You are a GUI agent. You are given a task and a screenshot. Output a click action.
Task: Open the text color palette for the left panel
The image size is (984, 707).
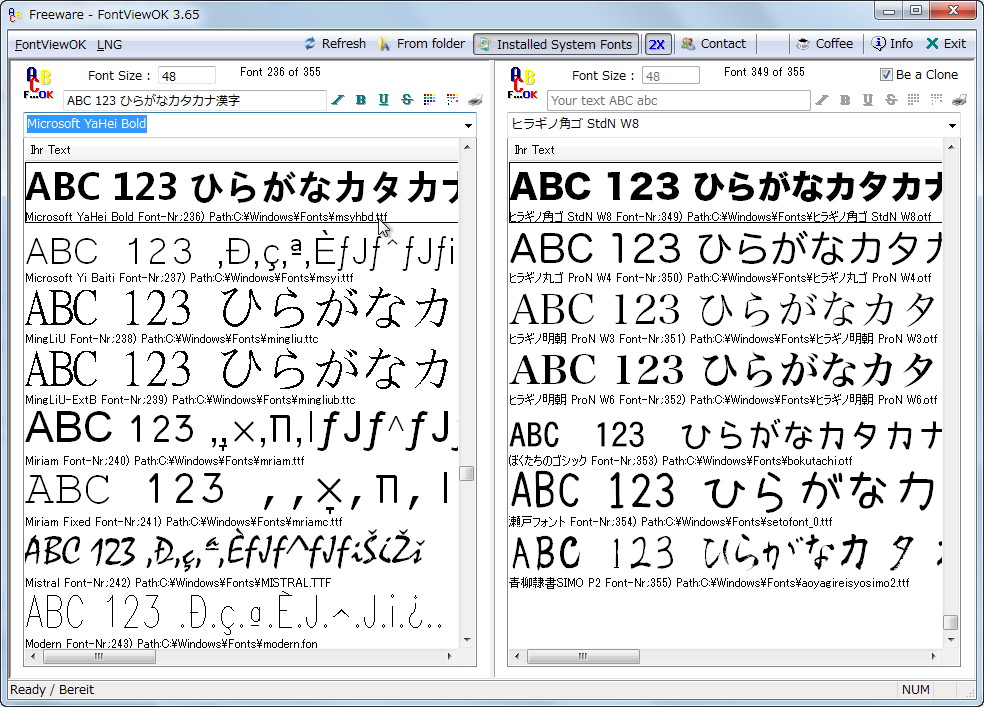click(x=428, y=100)
